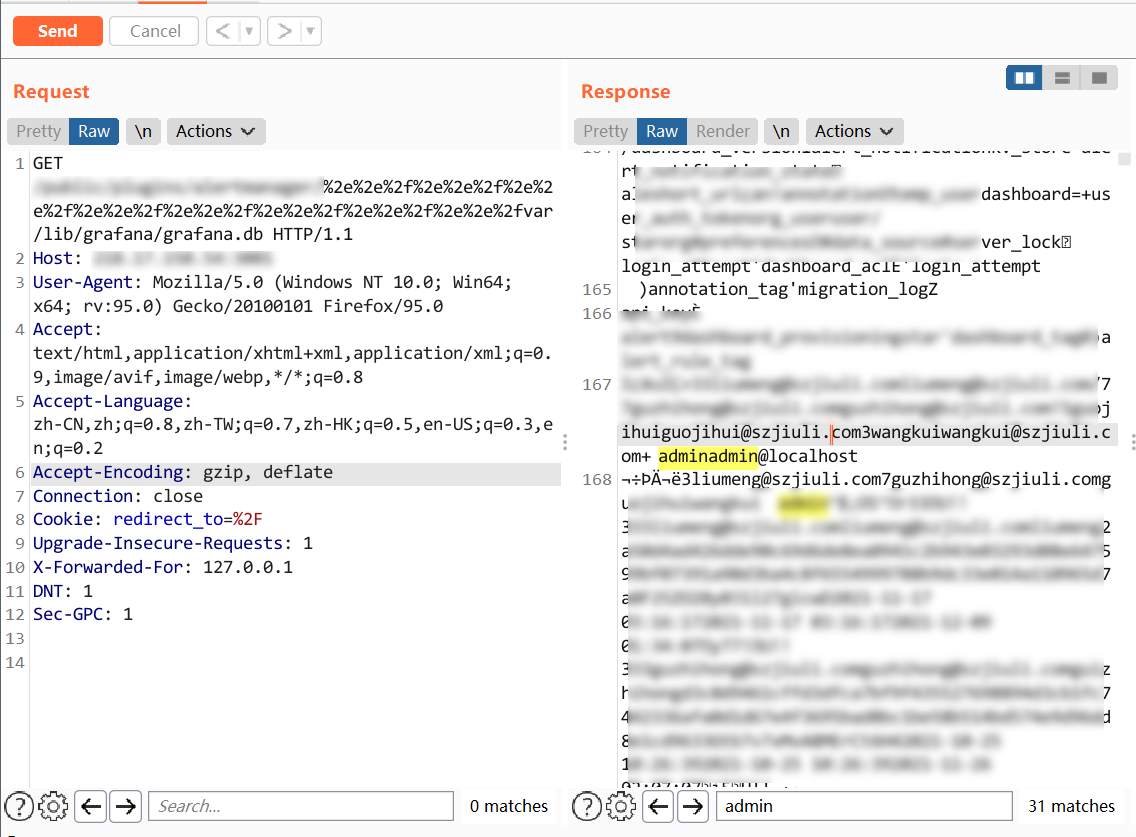The width and height of the screenshot is (1136, 837).
Task: Click the Cancel button
Action: pos(154,31)
